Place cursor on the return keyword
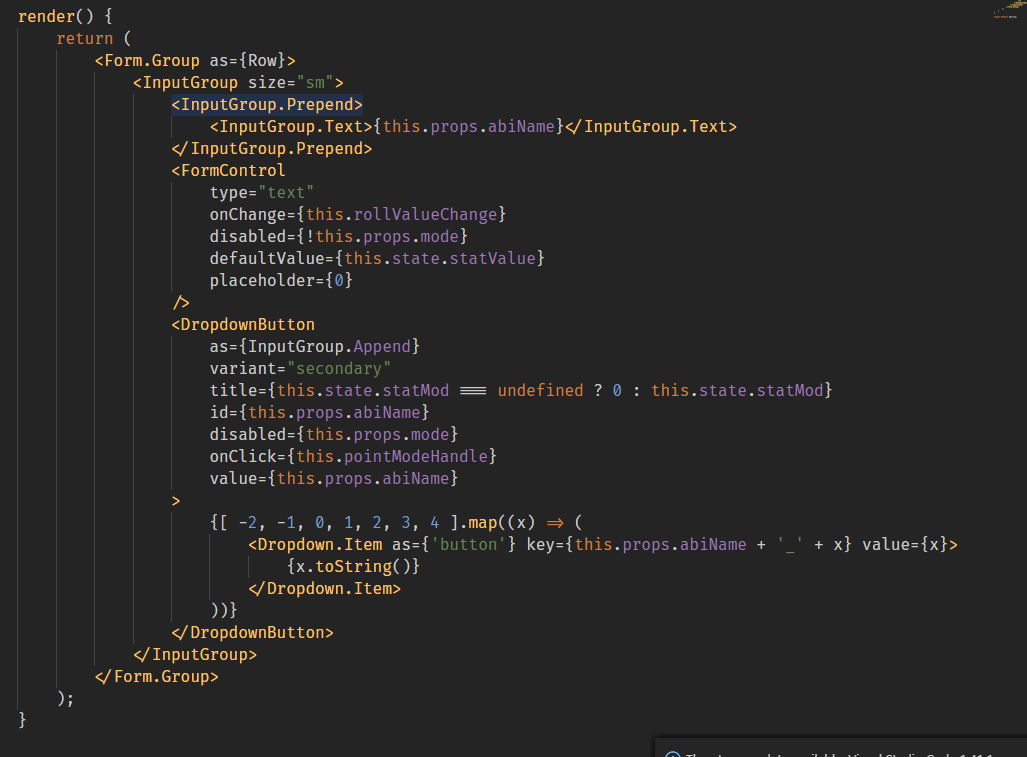1027x757 pixels. point(85,39)
